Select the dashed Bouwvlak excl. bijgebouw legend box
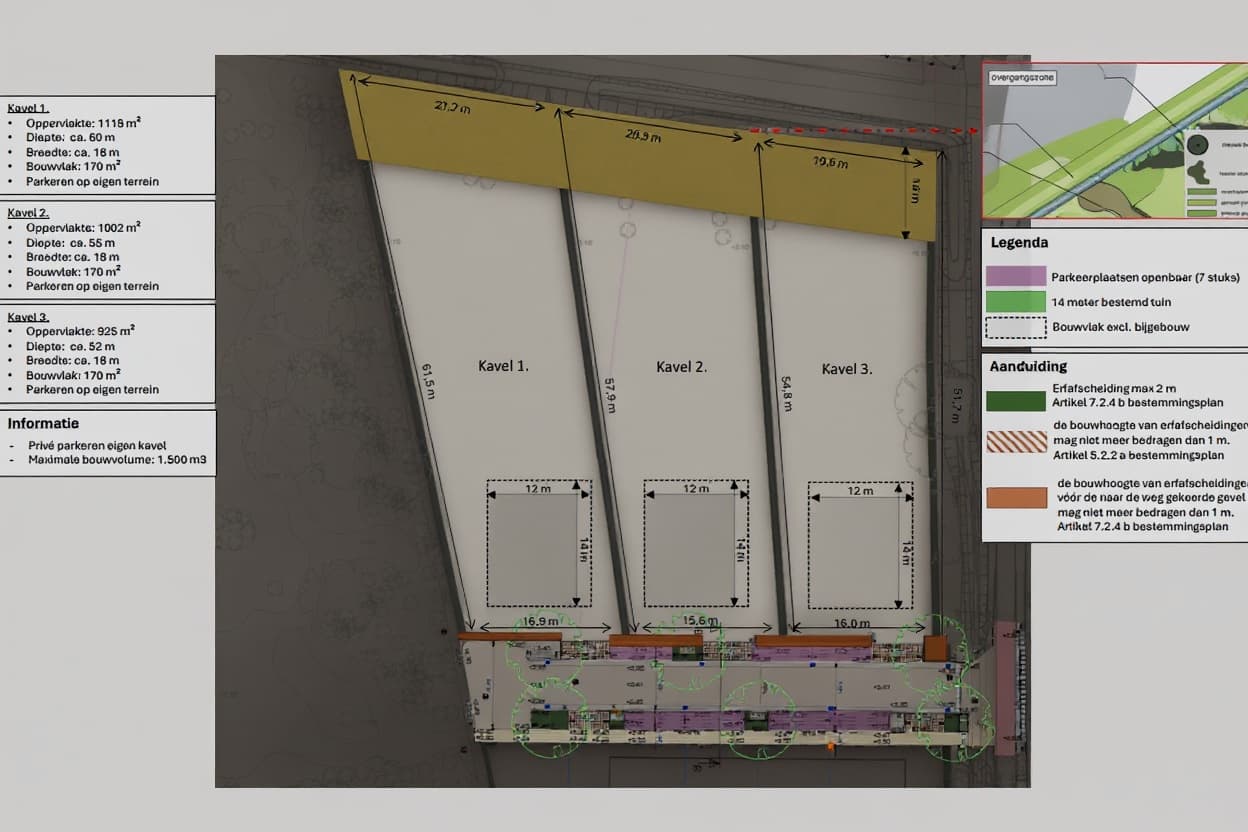1248x832 pixels. (1015, 328)
